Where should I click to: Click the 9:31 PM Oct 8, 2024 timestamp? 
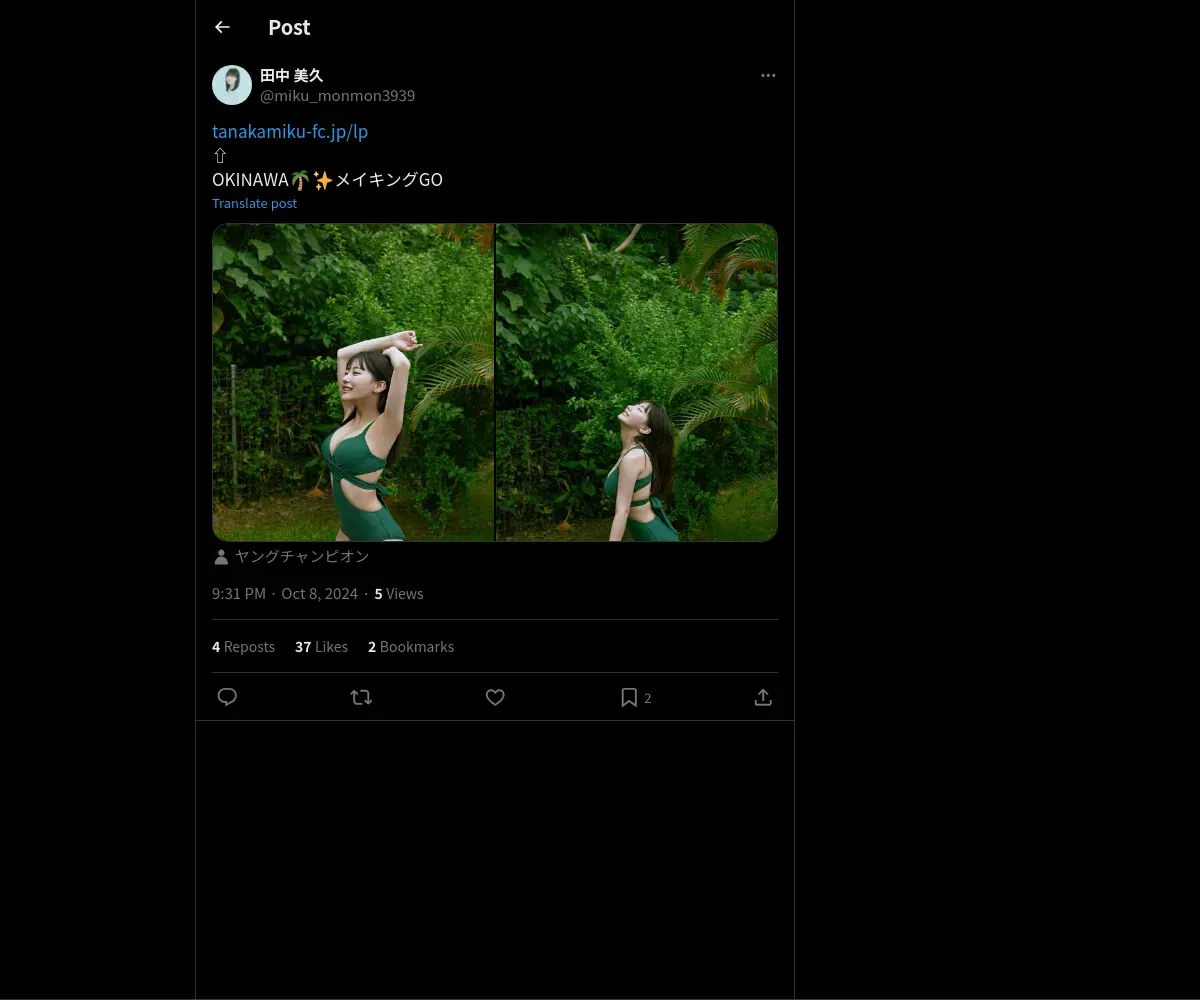click(x=285, y=593)
